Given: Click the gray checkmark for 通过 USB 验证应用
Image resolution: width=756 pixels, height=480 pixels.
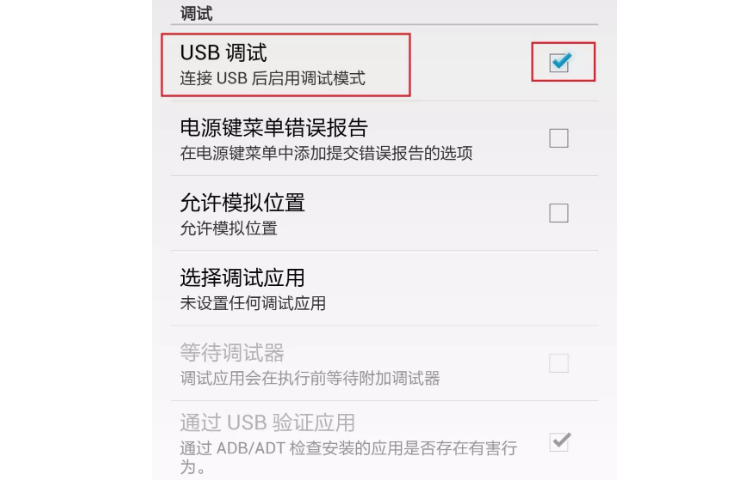Looking at the screenshot, I should click(x=560, y=441).
